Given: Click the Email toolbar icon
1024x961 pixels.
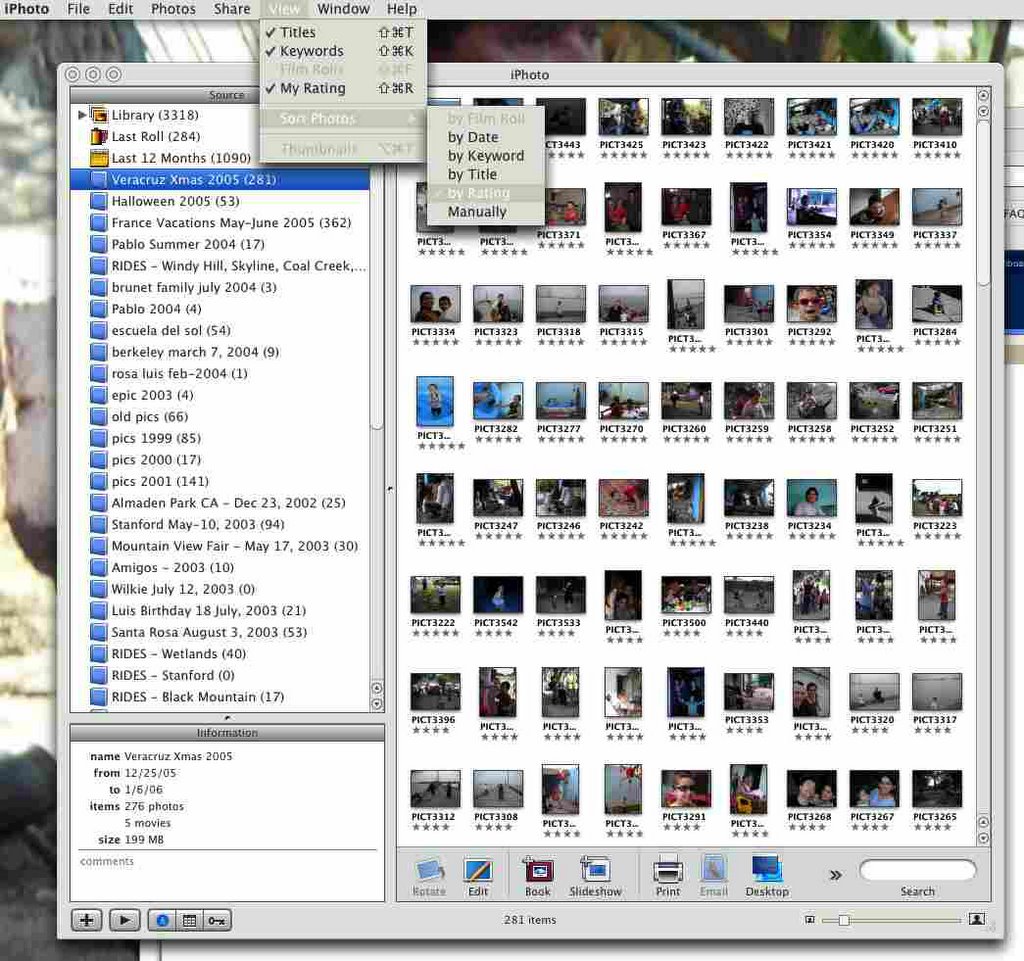Looking at the screenshot, I should [x=713, y=876].
